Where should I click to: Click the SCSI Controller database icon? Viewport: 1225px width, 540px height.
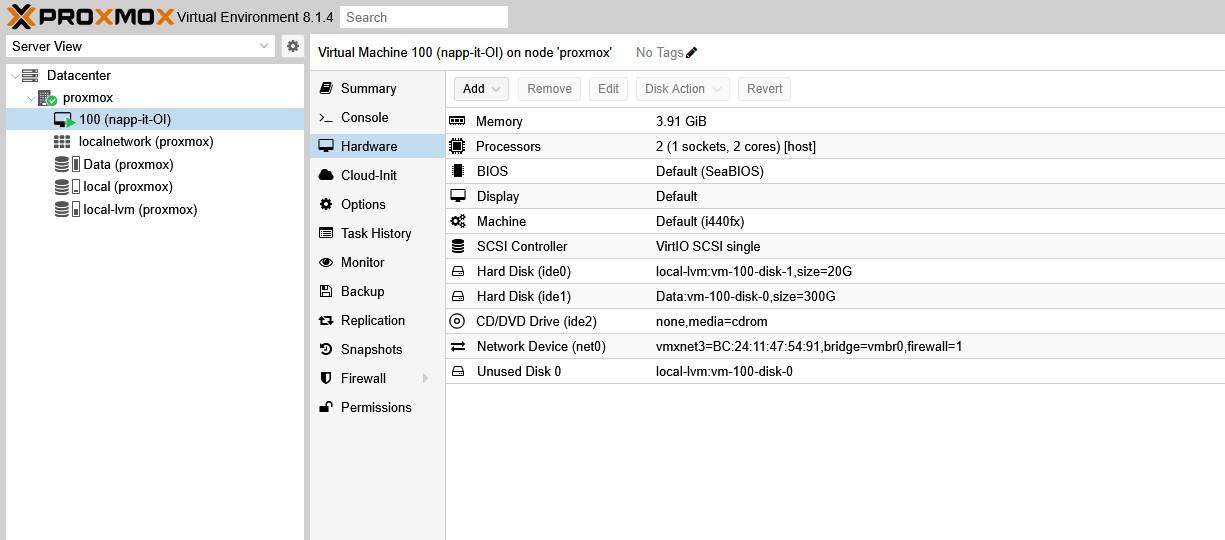pos(458,246)
